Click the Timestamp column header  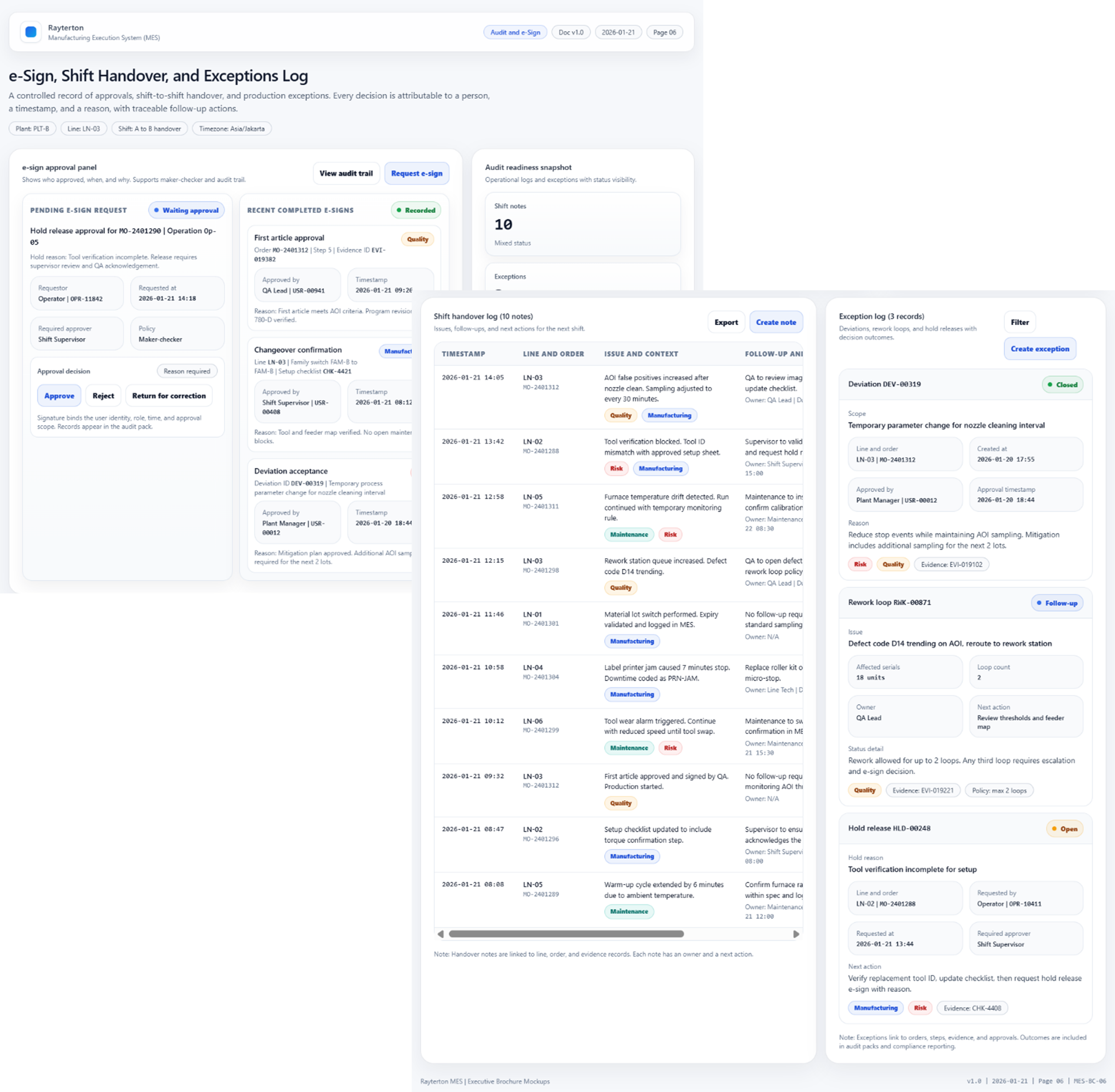click(x=463, y=354)
